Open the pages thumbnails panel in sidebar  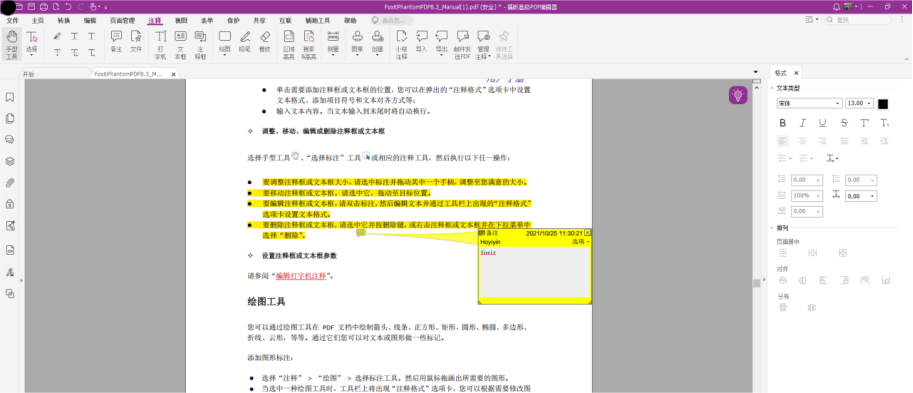(10, 118)
